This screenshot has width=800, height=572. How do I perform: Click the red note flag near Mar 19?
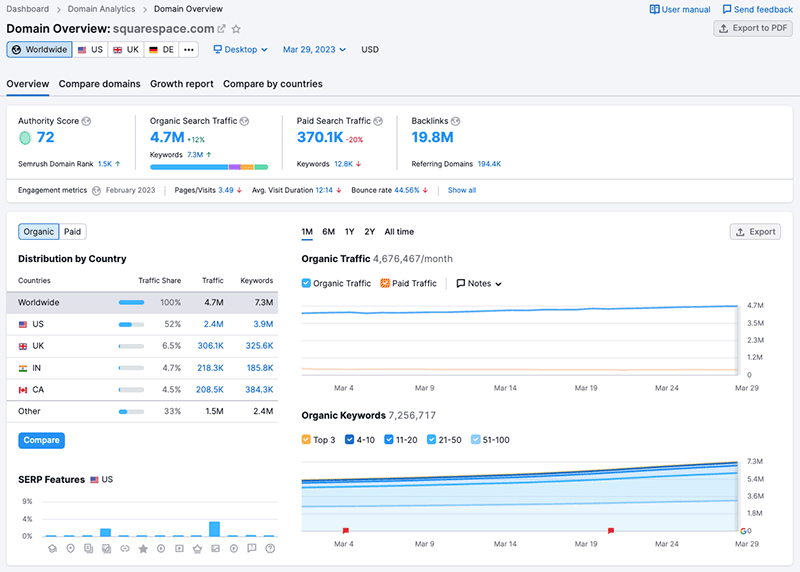[611, 531]
